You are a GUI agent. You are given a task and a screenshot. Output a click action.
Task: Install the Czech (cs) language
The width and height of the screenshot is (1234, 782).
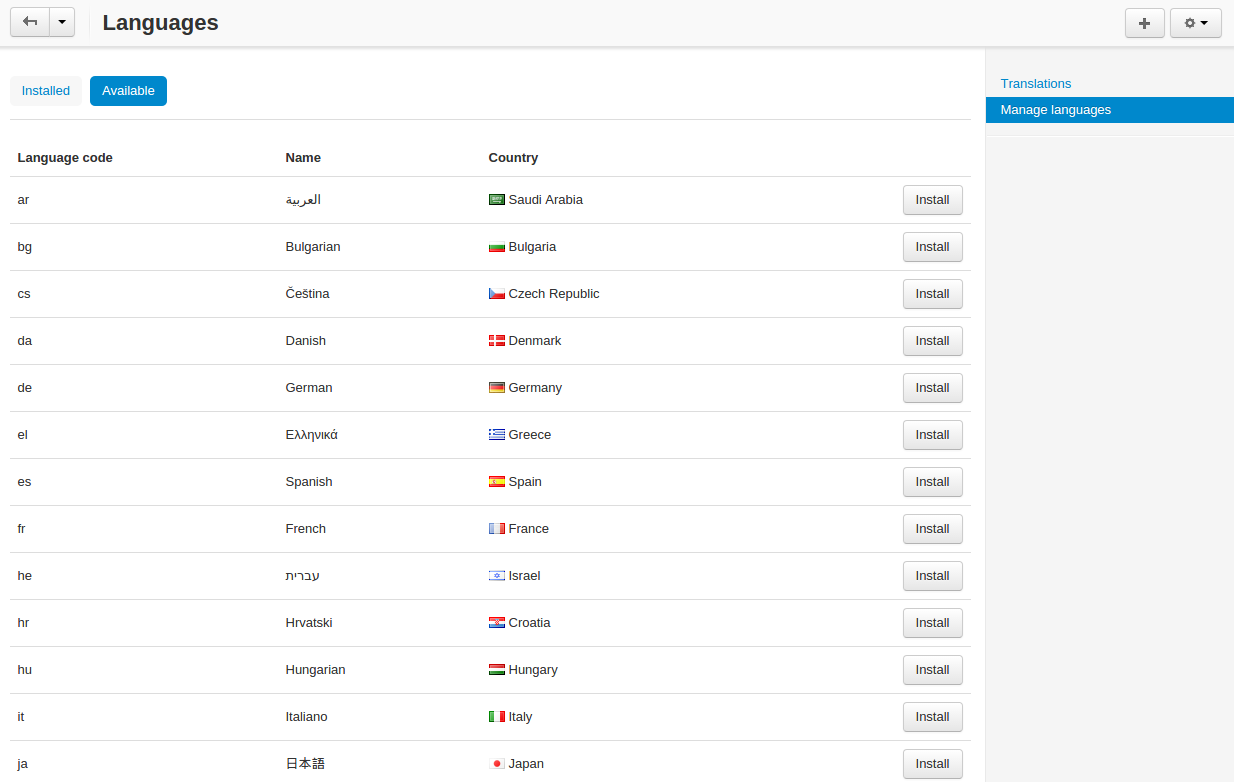click(x=933, y=294)
